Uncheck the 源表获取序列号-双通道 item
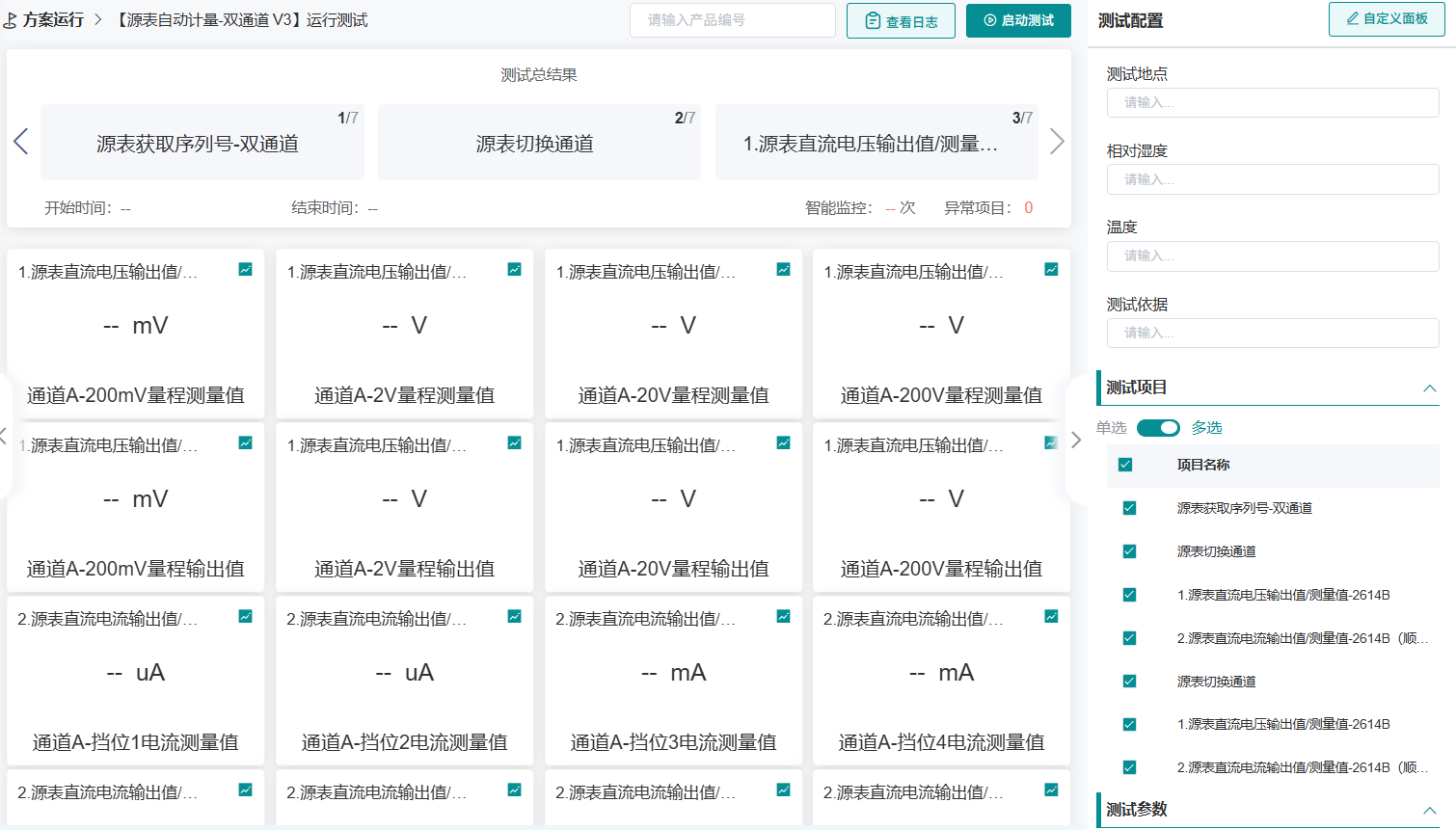1456x830 pixels. [1129, 508]
